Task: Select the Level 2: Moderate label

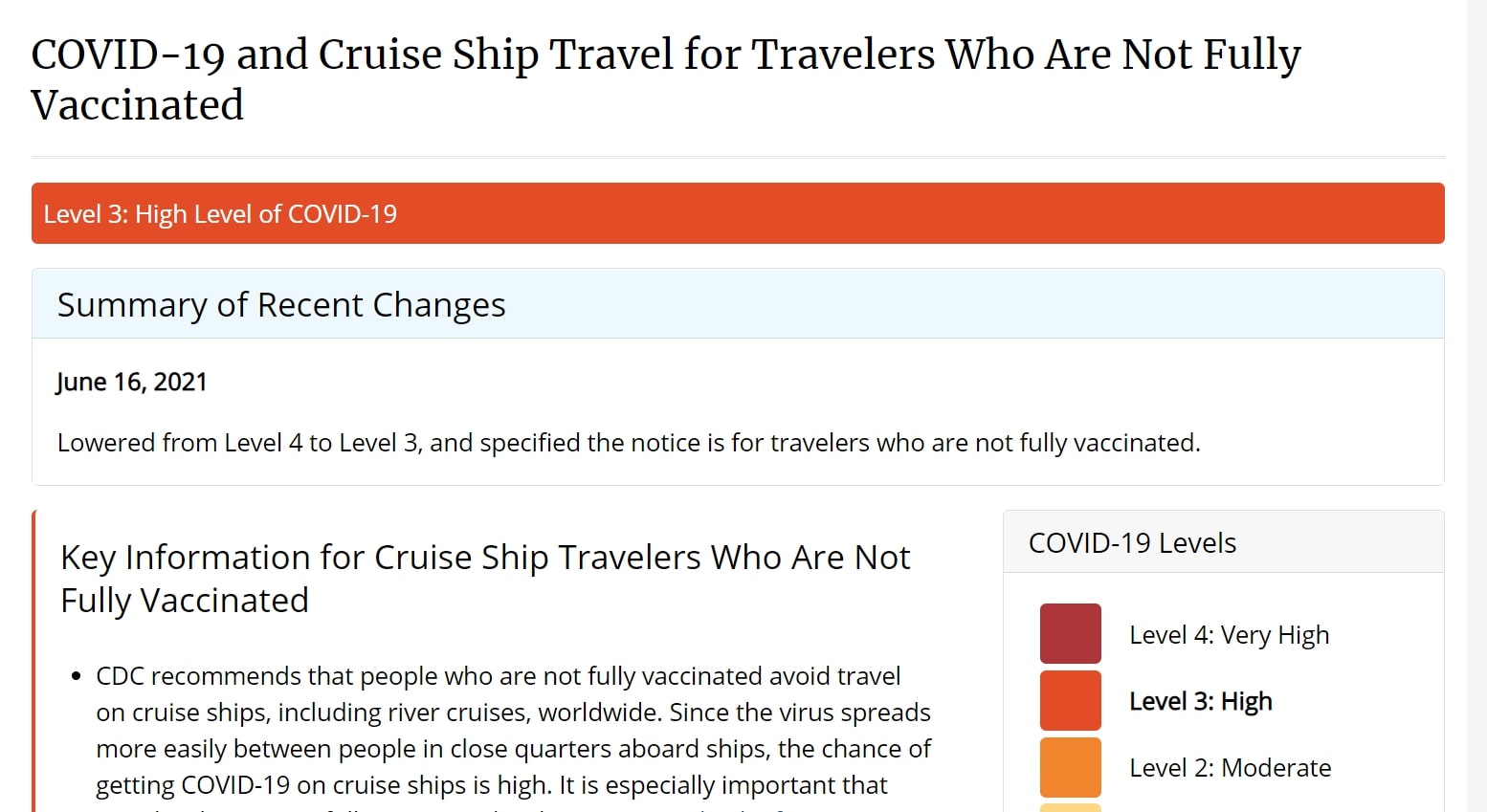Action: point(1230,768)
